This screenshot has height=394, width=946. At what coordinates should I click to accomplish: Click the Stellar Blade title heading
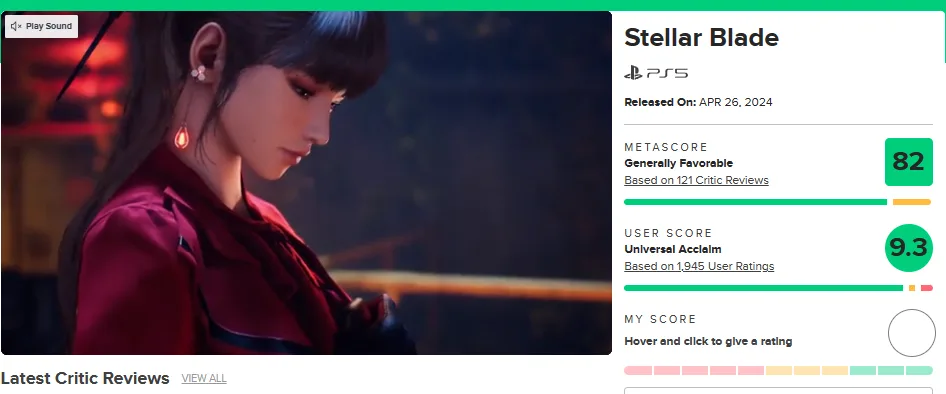coord(701,37)
